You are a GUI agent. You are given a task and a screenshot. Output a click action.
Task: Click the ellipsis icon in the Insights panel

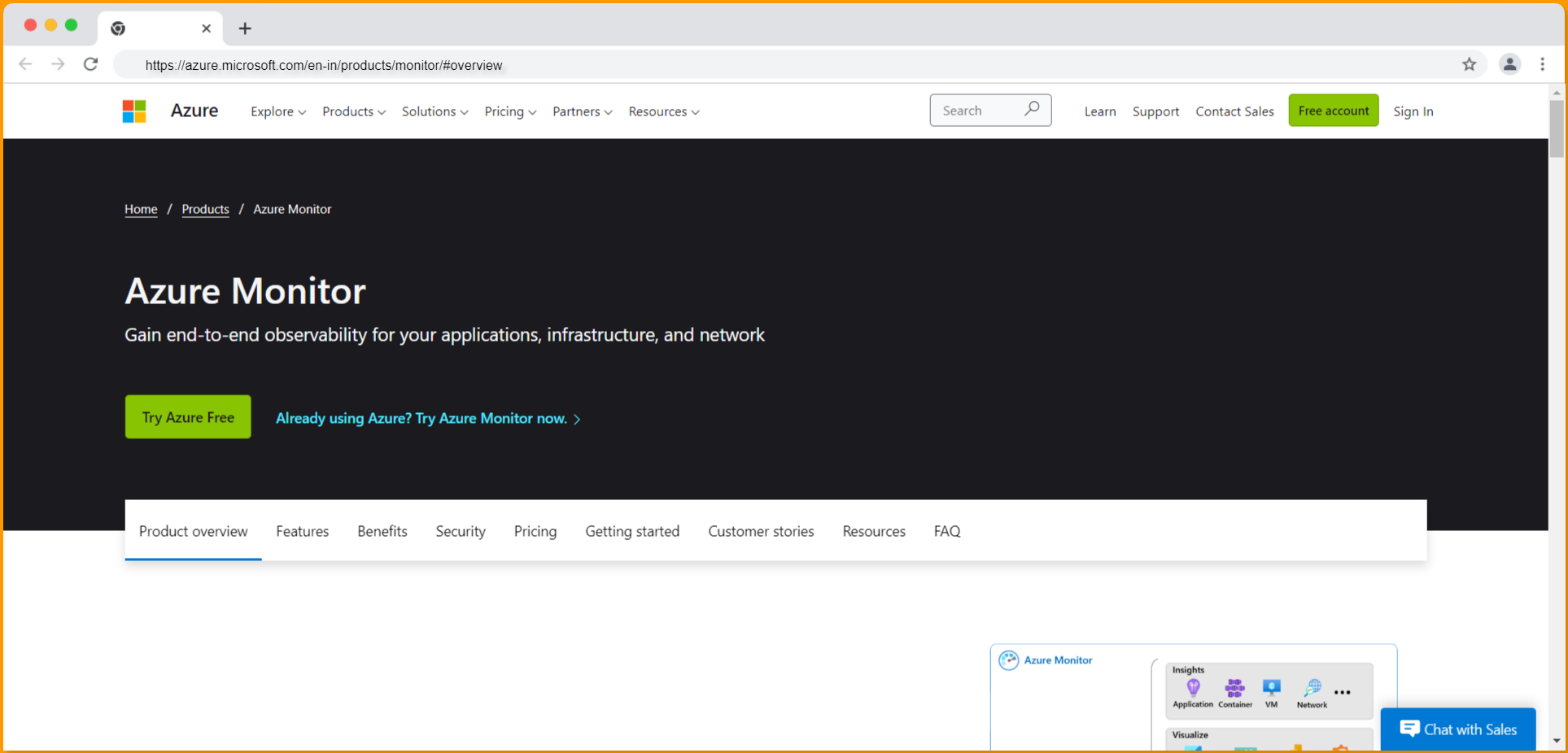[x=1343, y=691]
